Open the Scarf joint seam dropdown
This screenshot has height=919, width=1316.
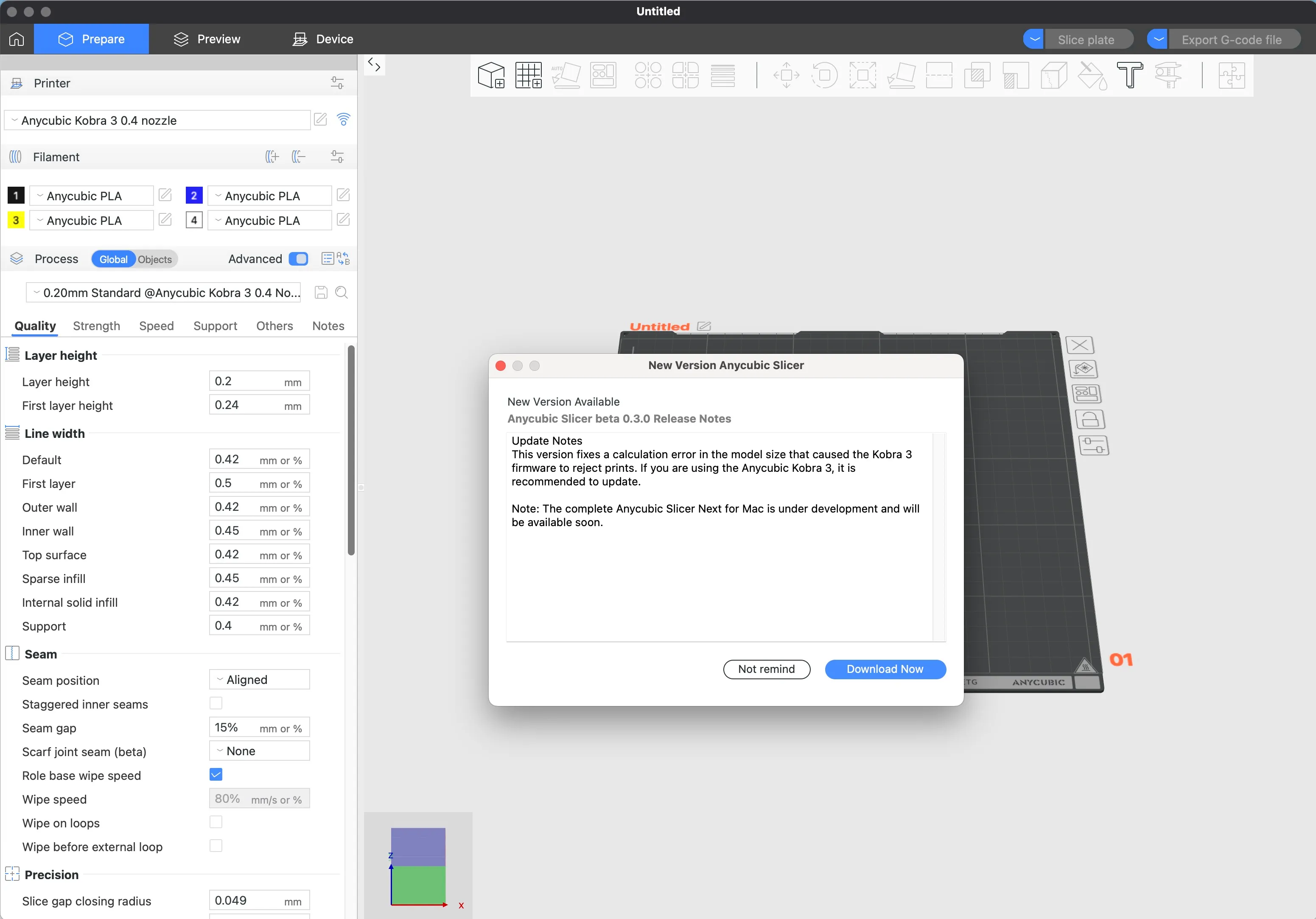(x=259, y=751)
